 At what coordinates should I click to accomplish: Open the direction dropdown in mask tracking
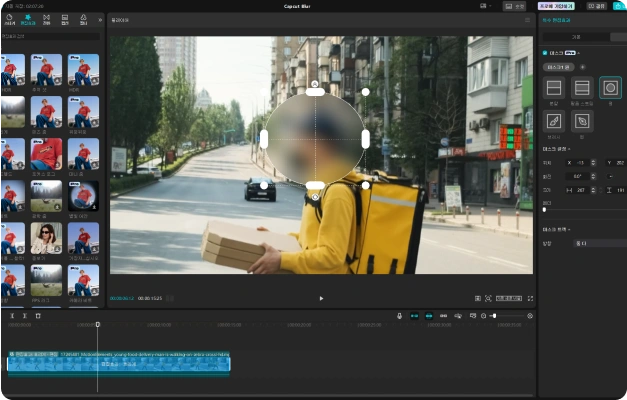coord(600,243)
